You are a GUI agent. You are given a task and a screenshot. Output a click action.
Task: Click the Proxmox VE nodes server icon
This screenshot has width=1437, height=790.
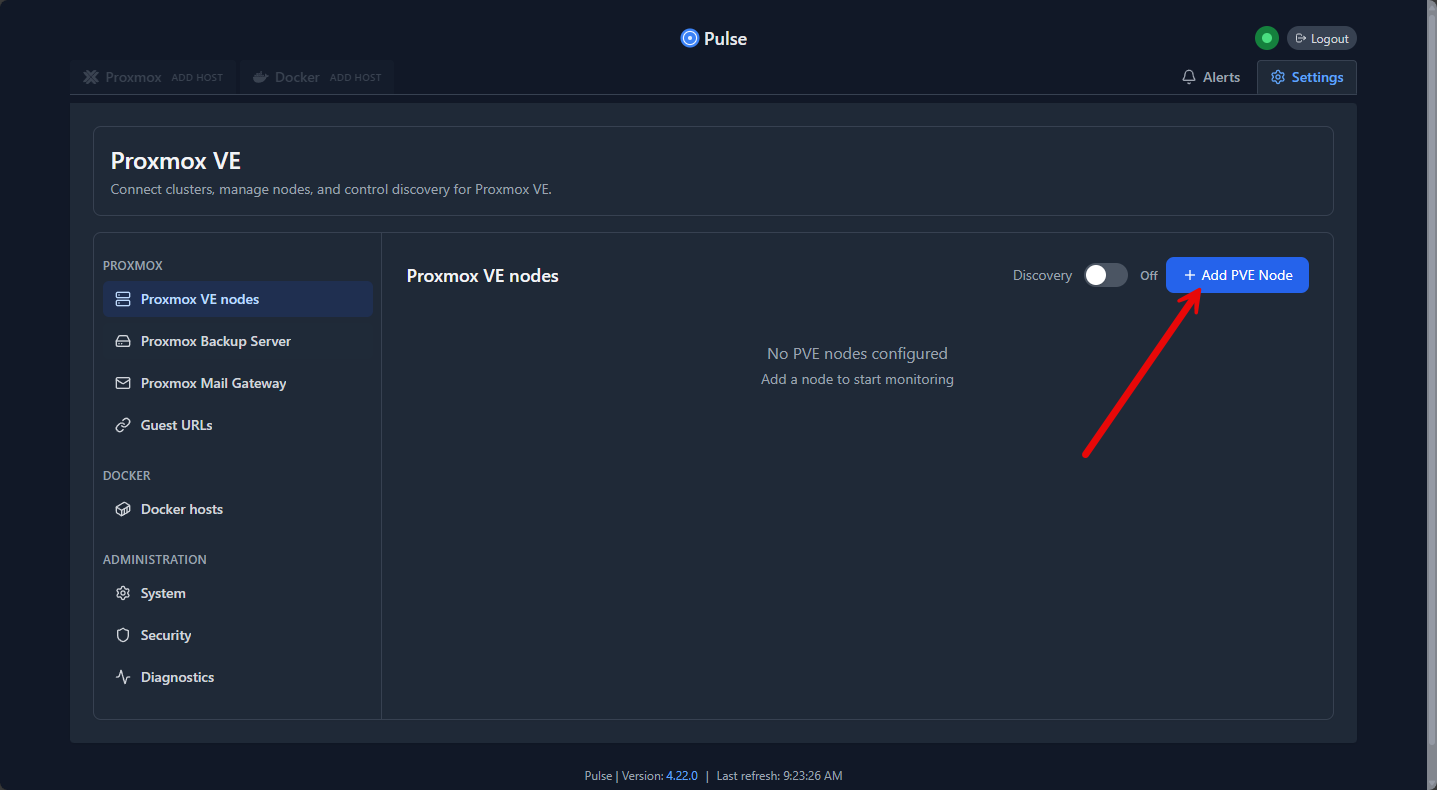point(123,299)
